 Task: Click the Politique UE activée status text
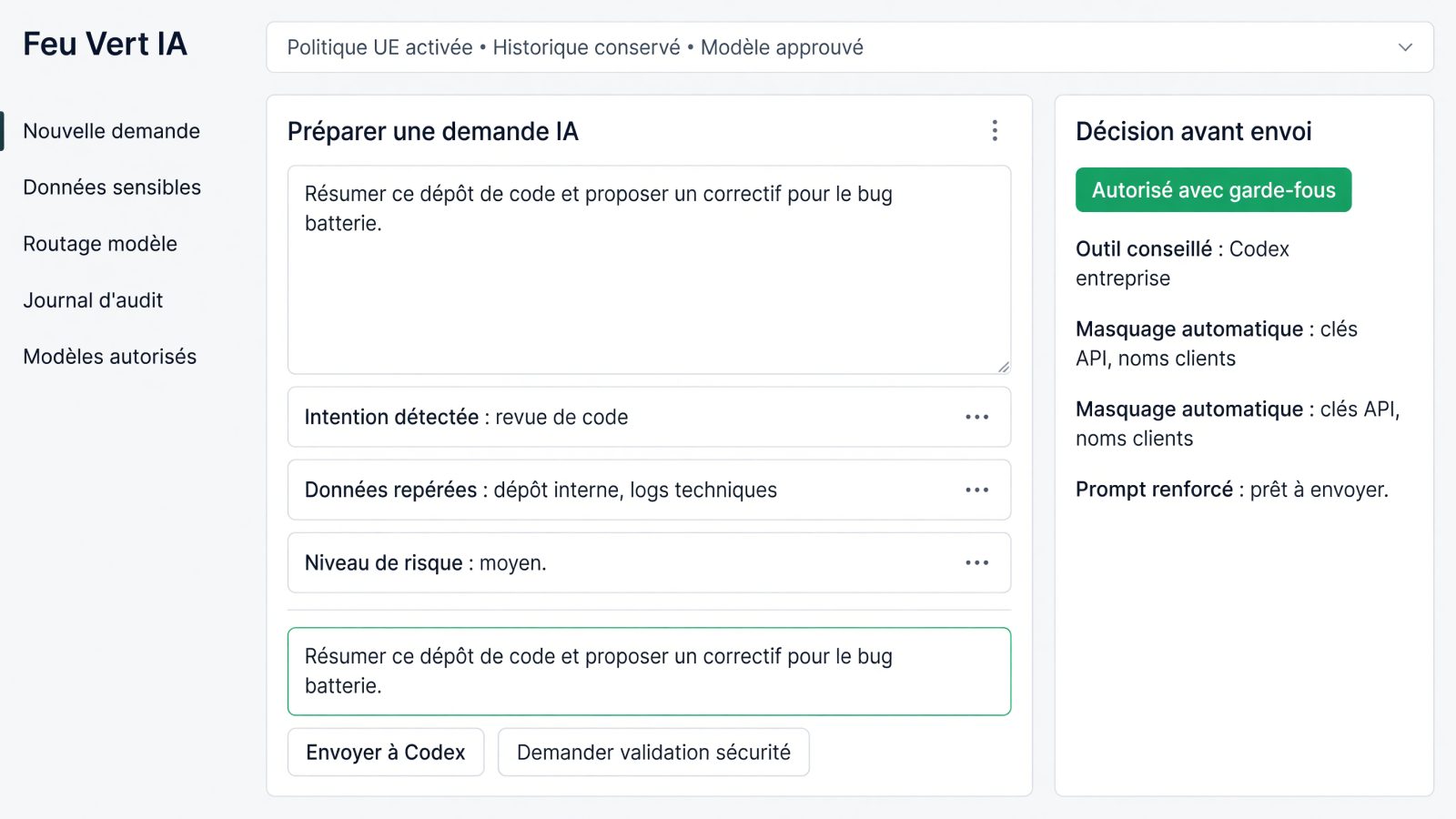pos(379,47)
